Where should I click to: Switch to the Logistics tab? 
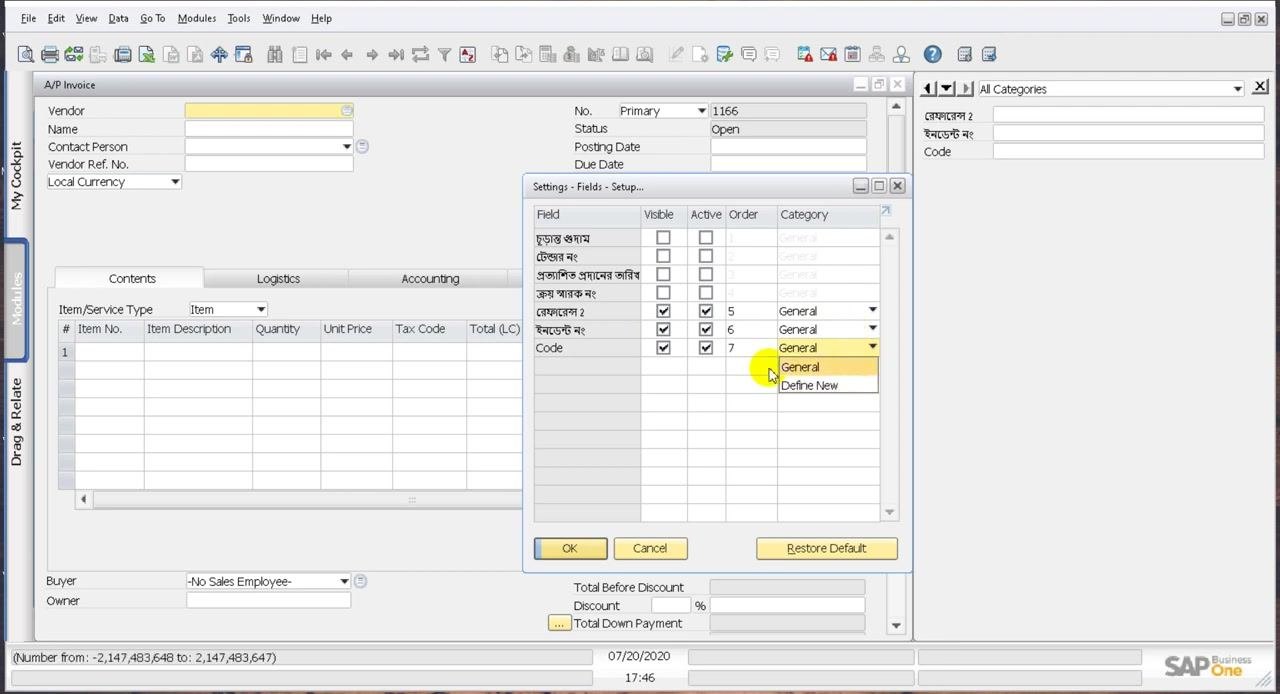click(x=278, y=279)
